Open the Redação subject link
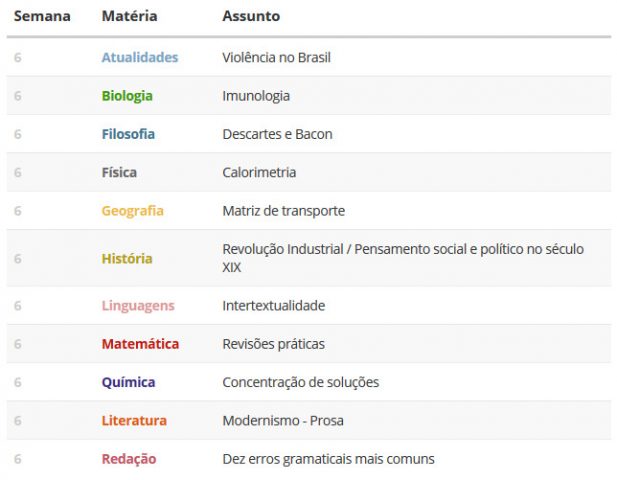The image size is (617, 480). 129,459
